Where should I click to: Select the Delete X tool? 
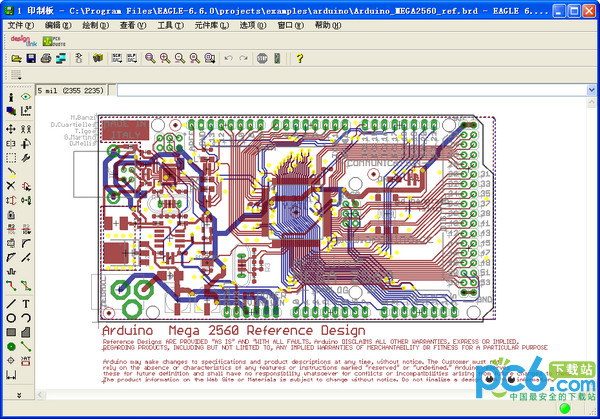(11, 186)
